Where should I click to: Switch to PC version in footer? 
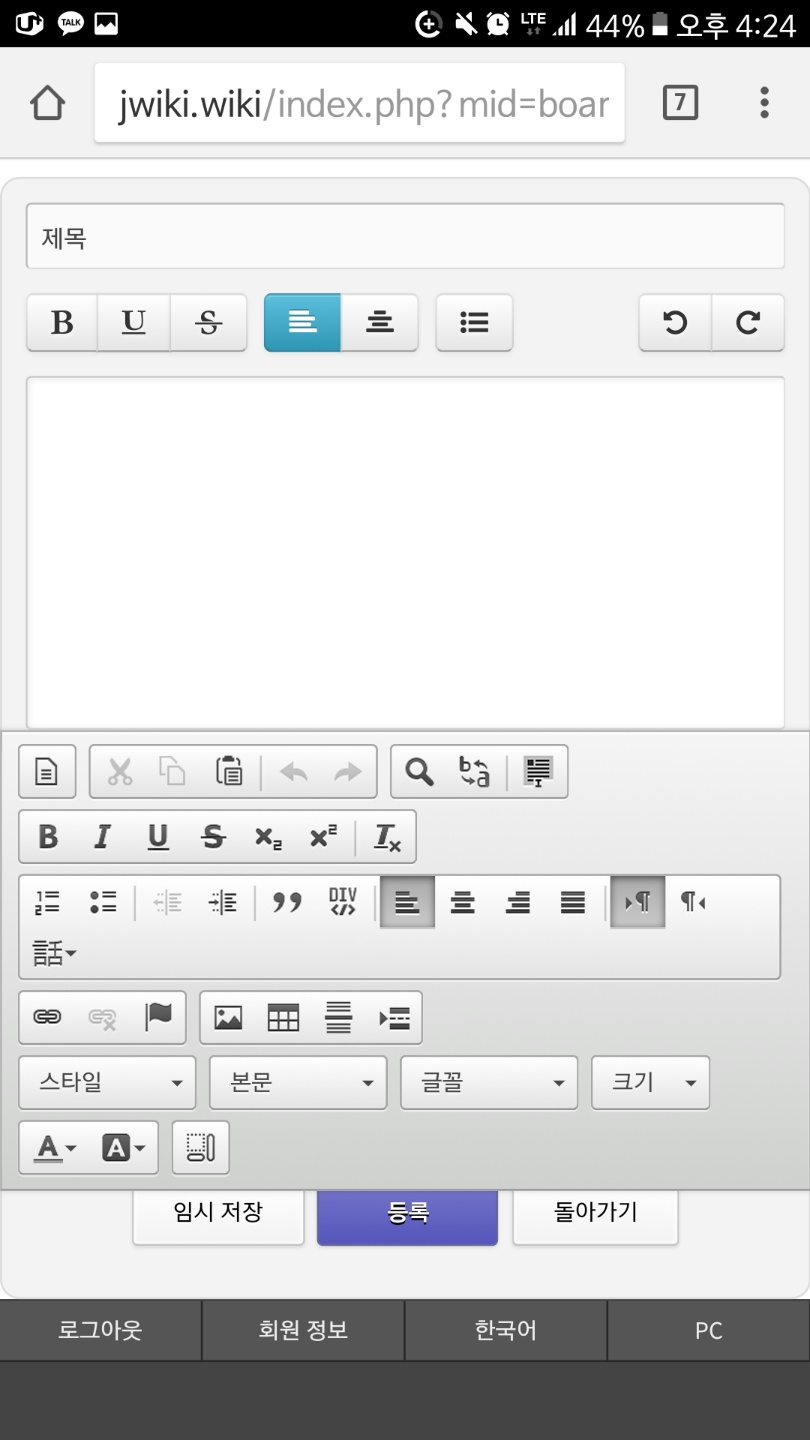click(708, 1331)
